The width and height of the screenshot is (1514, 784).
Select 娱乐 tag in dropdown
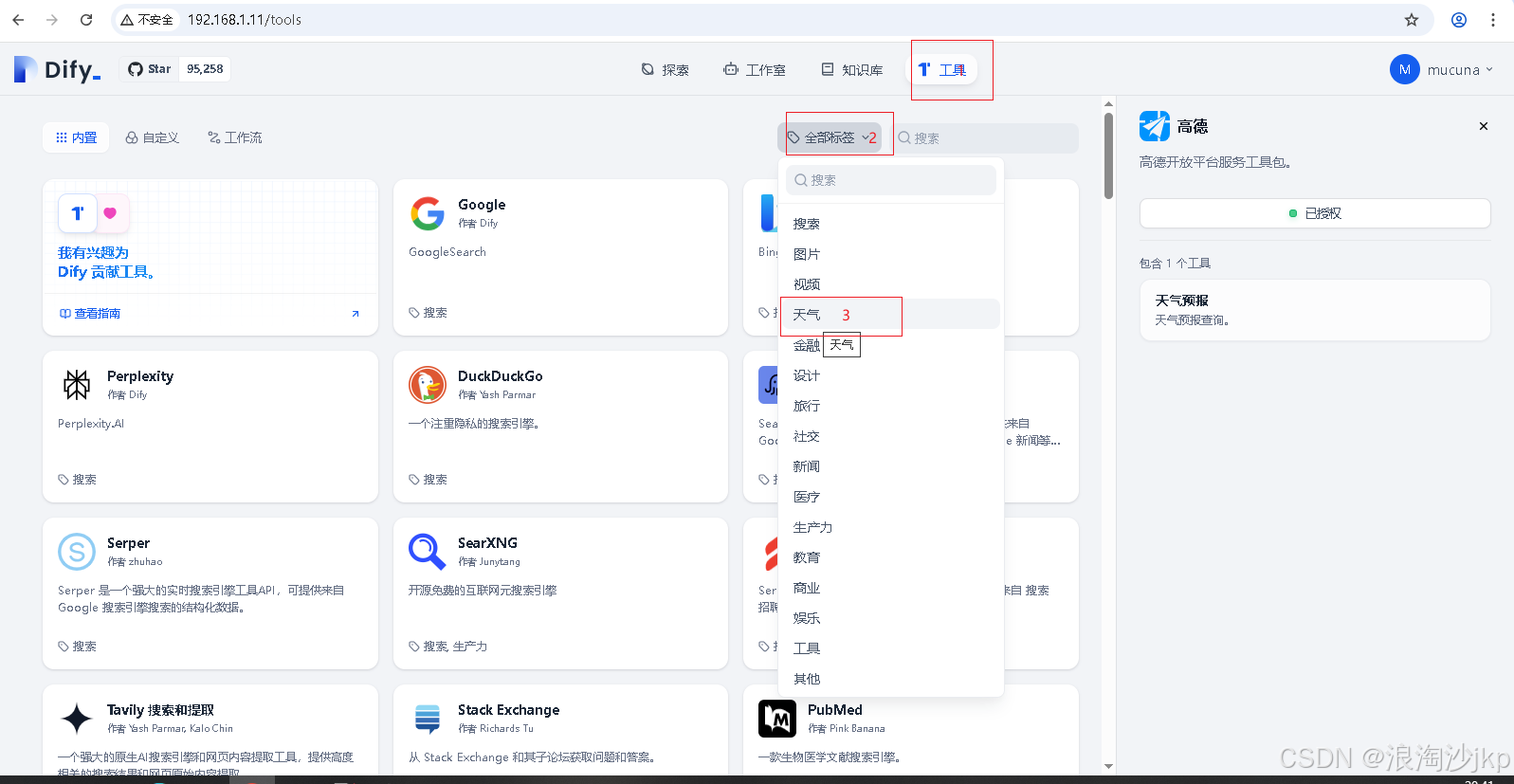pos(891,618)
